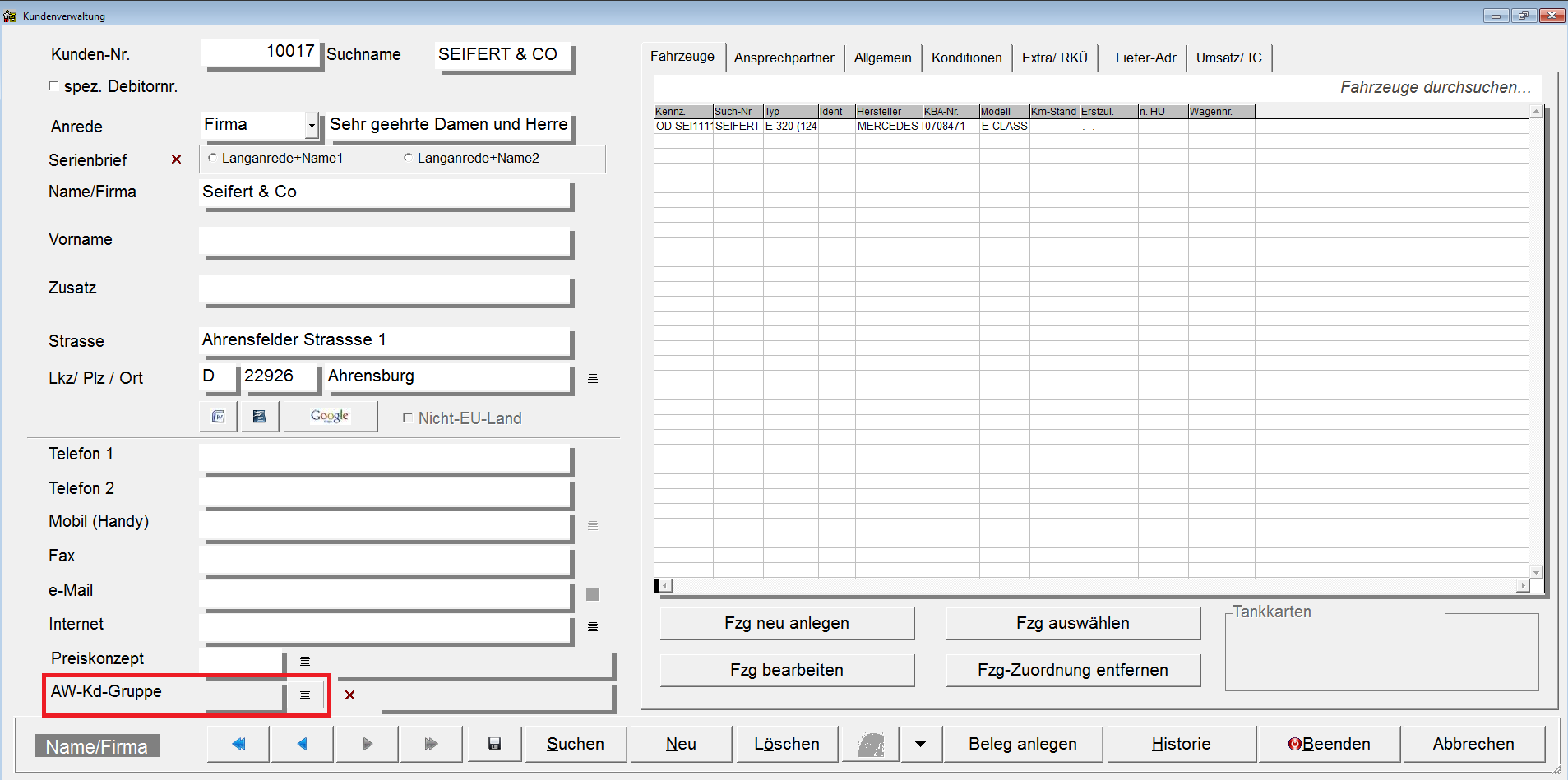Screen dimensions: 1568x780
Task: Click the Strasse field Ahrensfelder Strassse 1
Action: click(386, 342)
